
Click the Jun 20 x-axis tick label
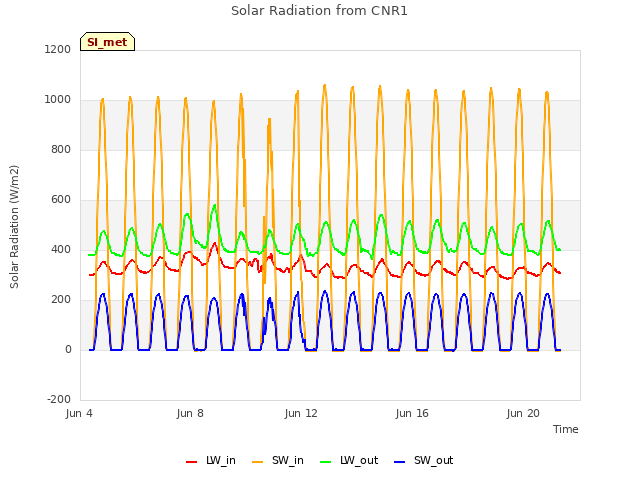523,413
